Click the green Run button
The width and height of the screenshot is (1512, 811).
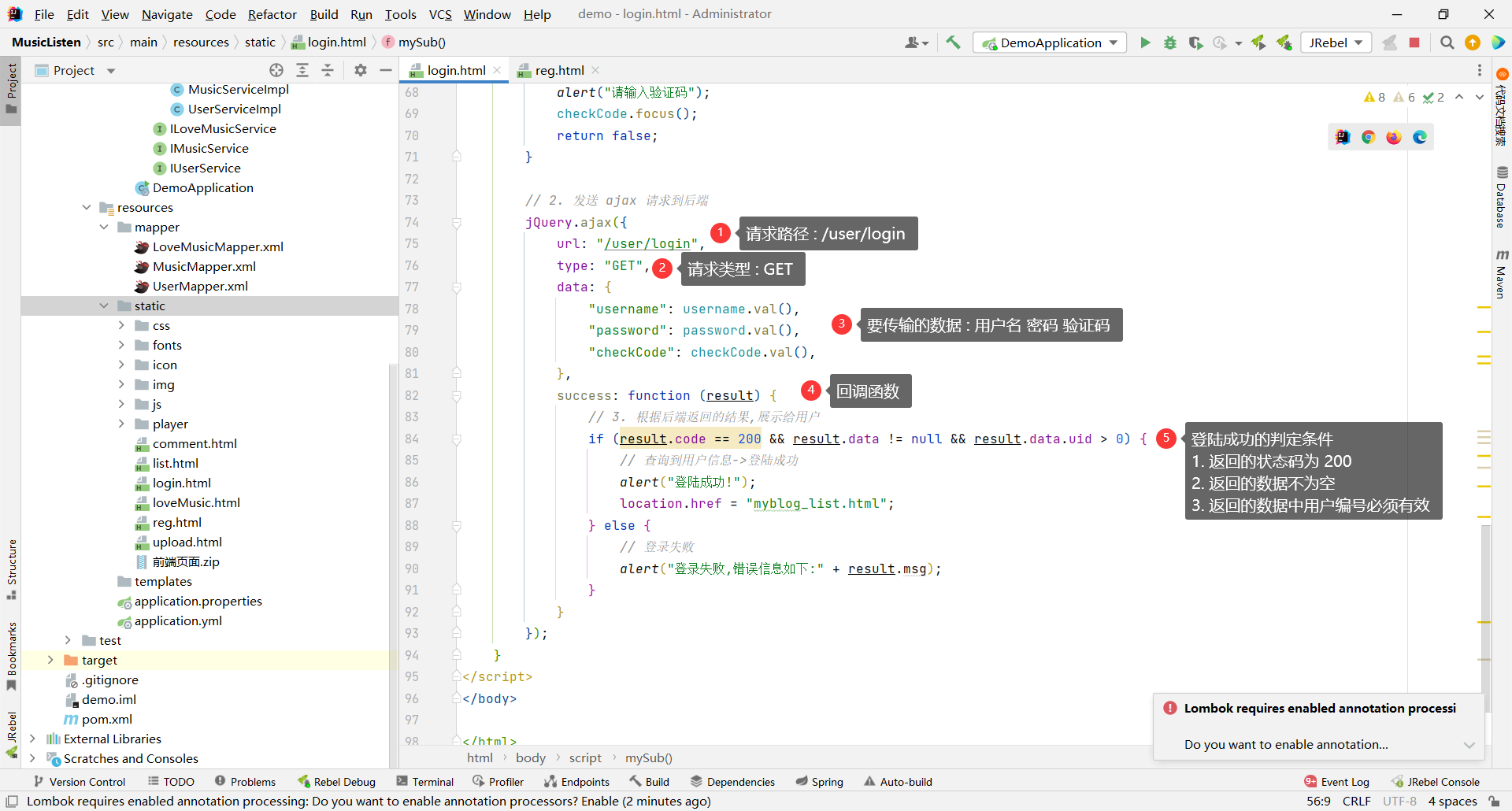[1145, 43]
